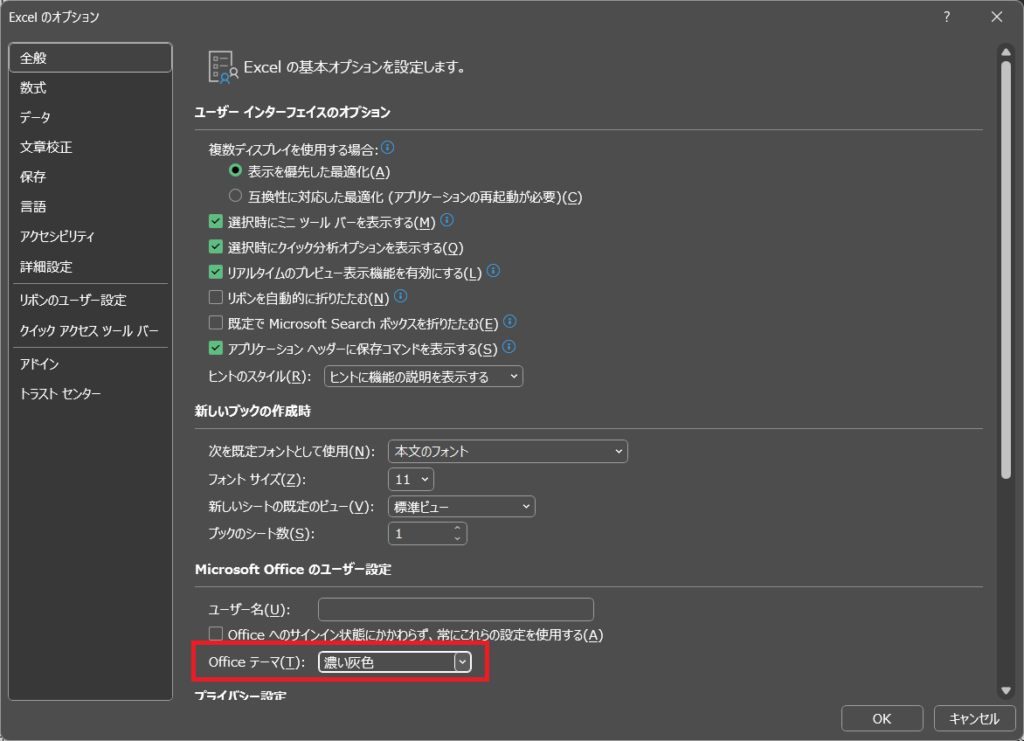Open the Office テーマ dropdown

(x=461, y=662)
